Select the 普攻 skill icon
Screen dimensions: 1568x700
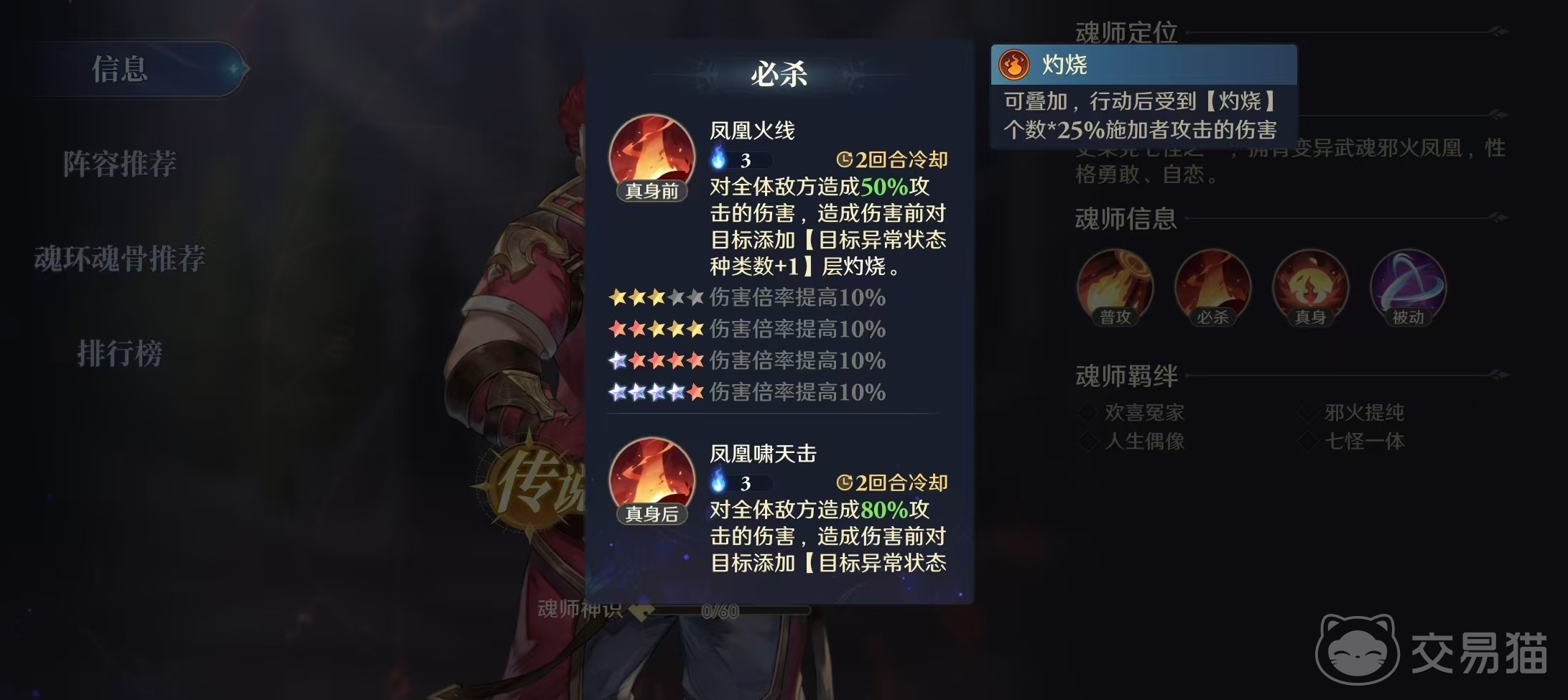[x=1115, y=288]
